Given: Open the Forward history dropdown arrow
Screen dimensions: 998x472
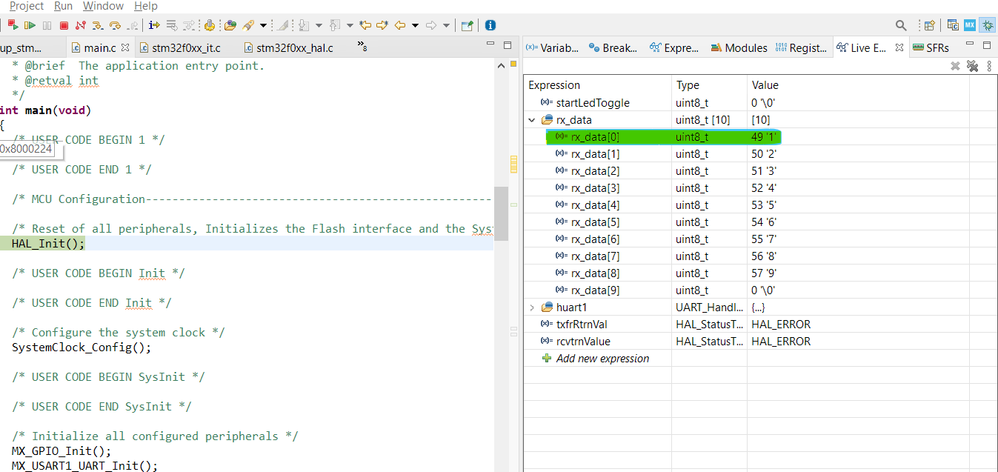Looking at the screenshot, I should point(446,25).
